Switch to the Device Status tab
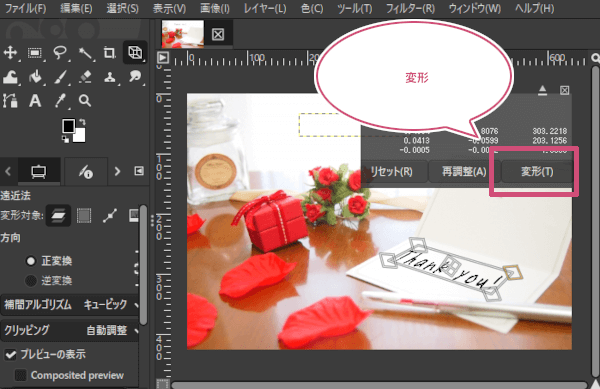 [x=85, y=171]
